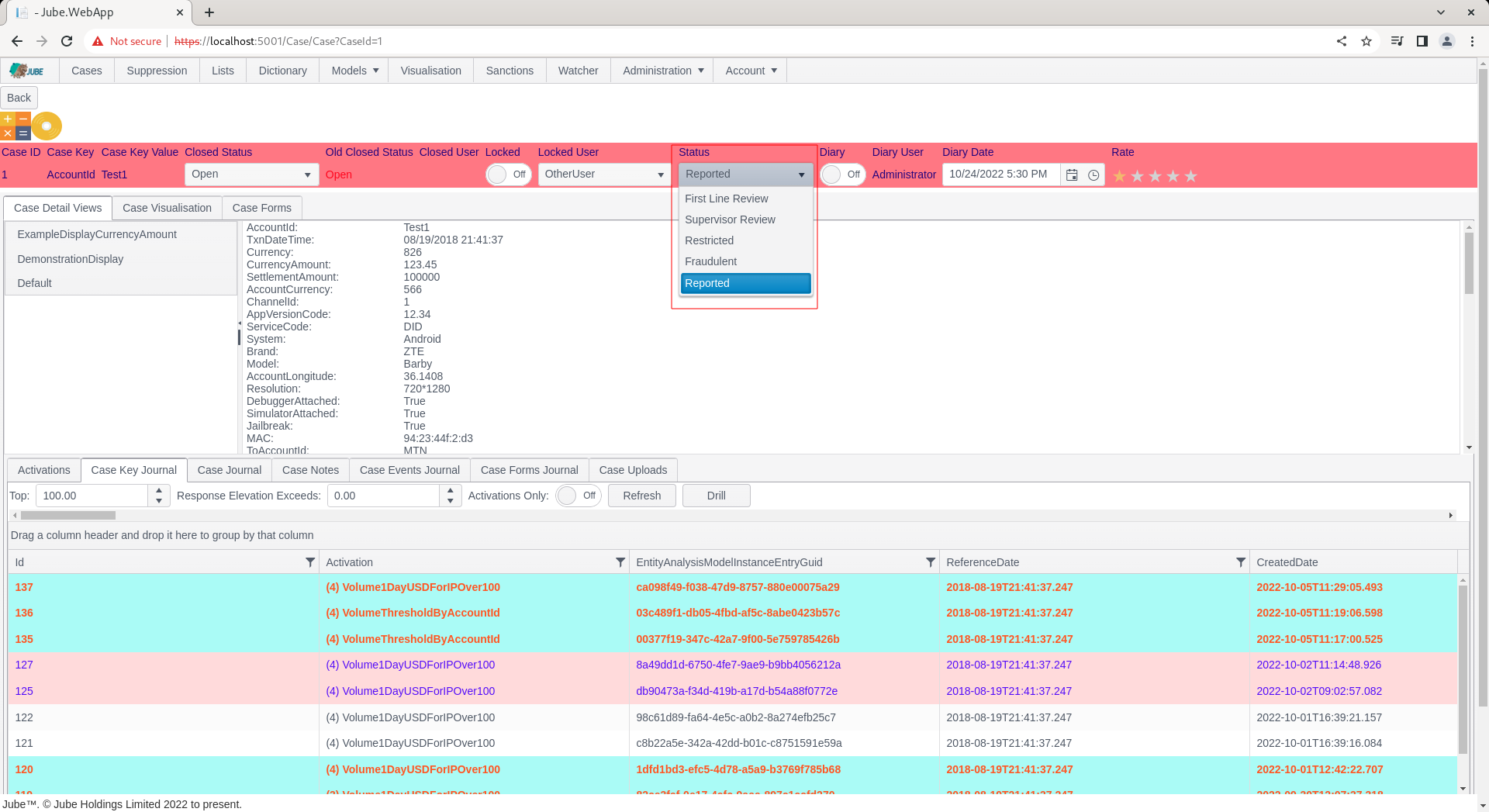Open filter for EntityAnalysisModelInstanceEntryGuid column
Image resolution: width=1489 pixels, height=812 pixels.
click(x=931, y=562)
